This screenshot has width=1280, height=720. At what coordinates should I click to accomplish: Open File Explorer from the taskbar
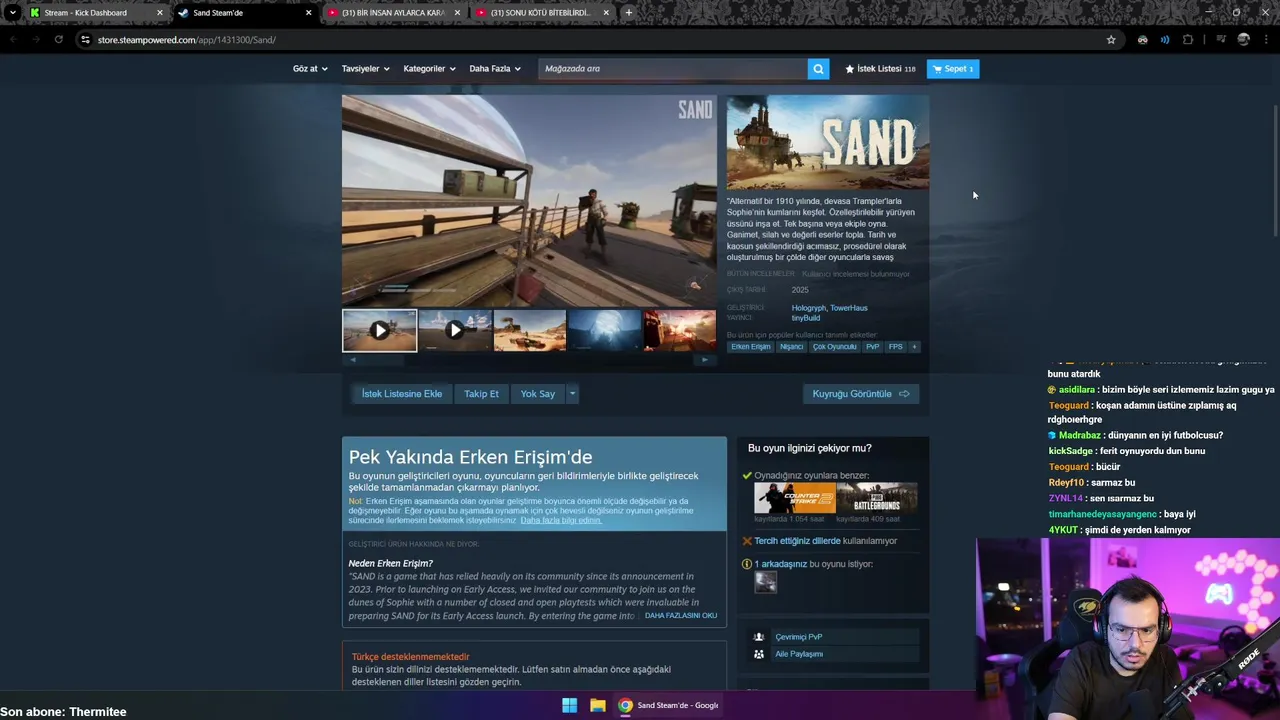[597, 705]
